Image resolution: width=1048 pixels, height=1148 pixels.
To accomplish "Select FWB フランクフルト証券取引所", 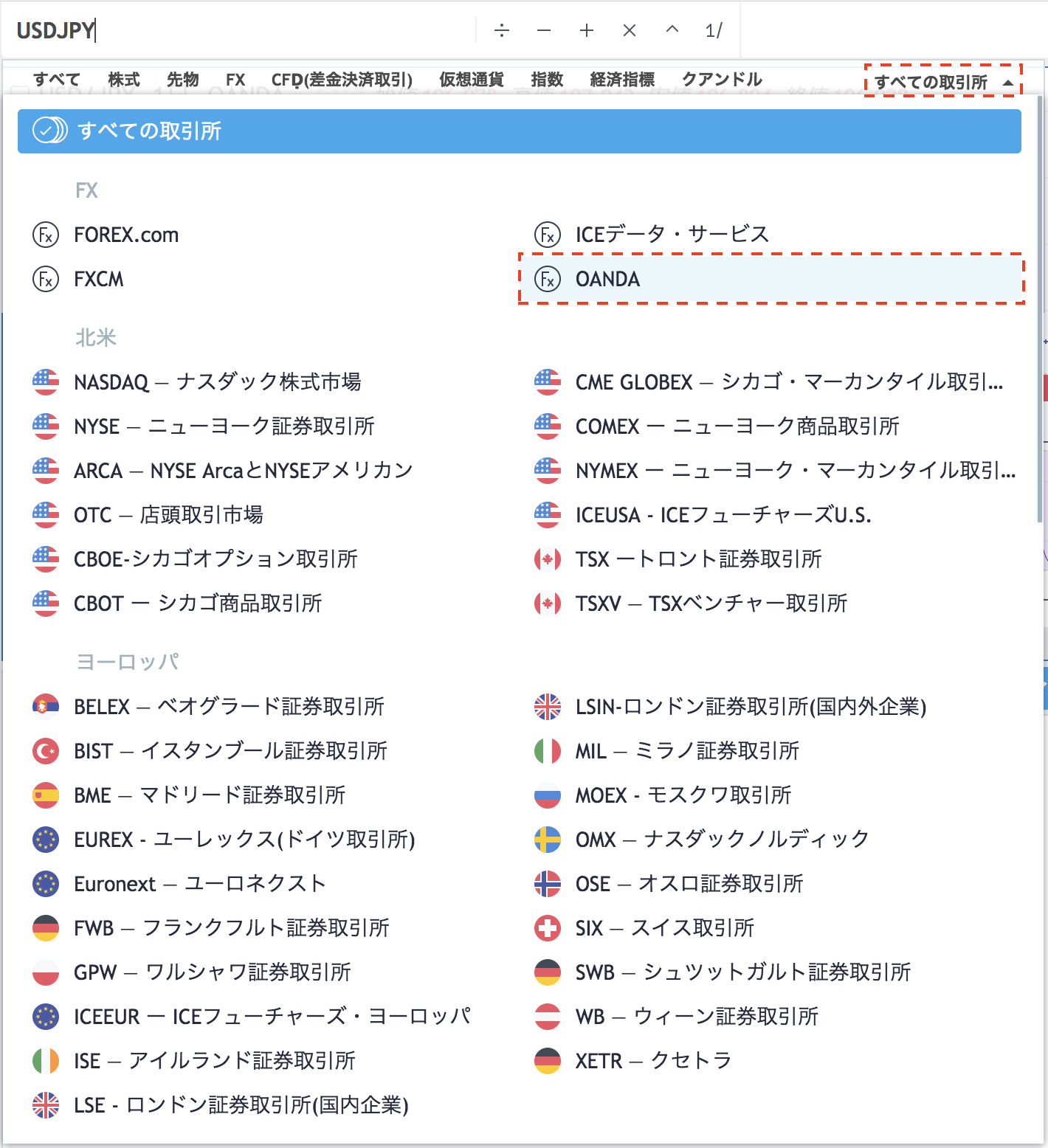I will pos(269,928).
